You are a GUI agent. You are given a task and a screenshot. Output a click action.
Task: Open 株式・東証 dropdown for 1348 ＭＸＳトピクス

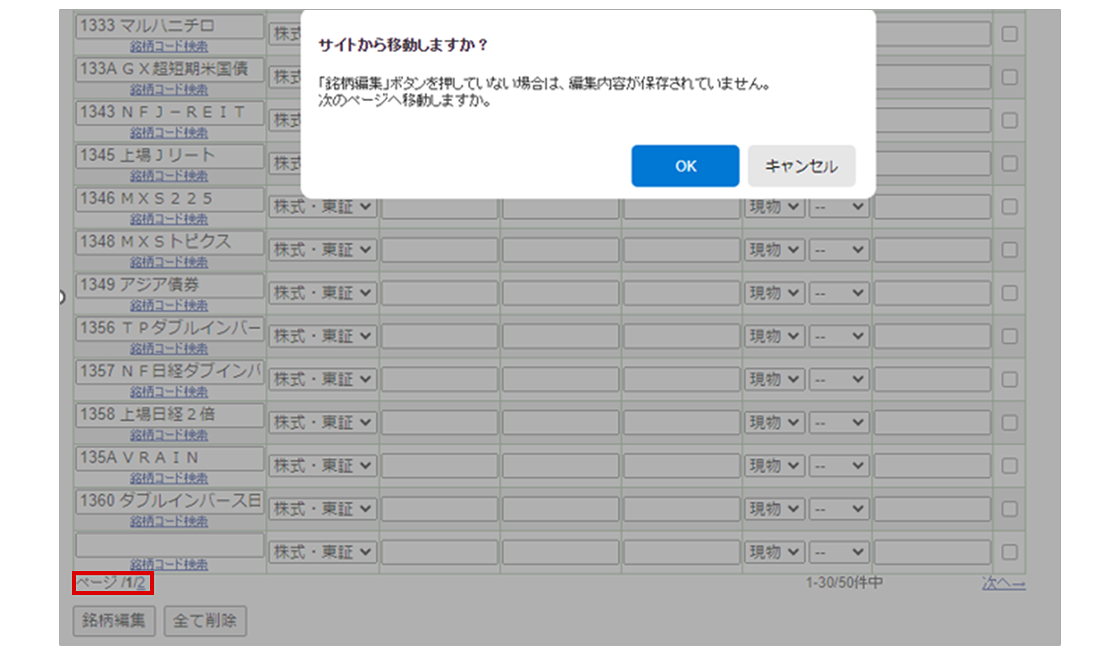322,250
